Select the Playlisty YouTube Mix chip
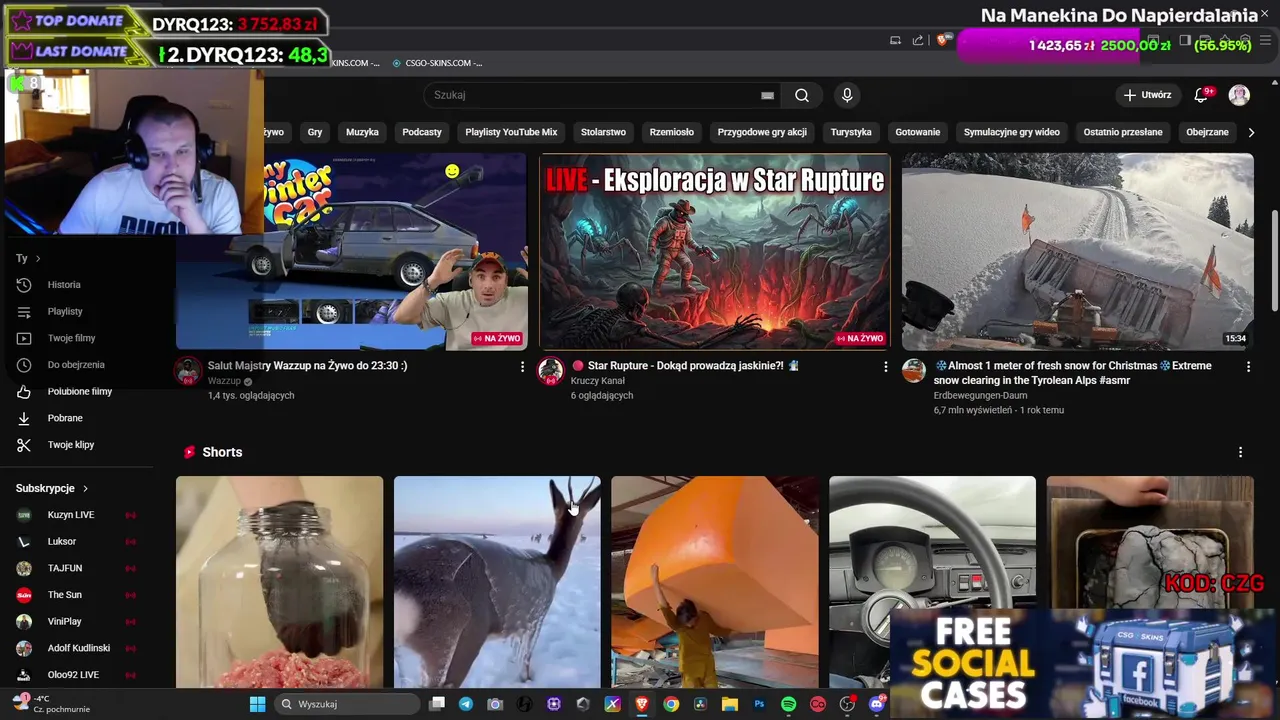The height and width of the screenshot is (720, 1280). [x=511, y=132]
